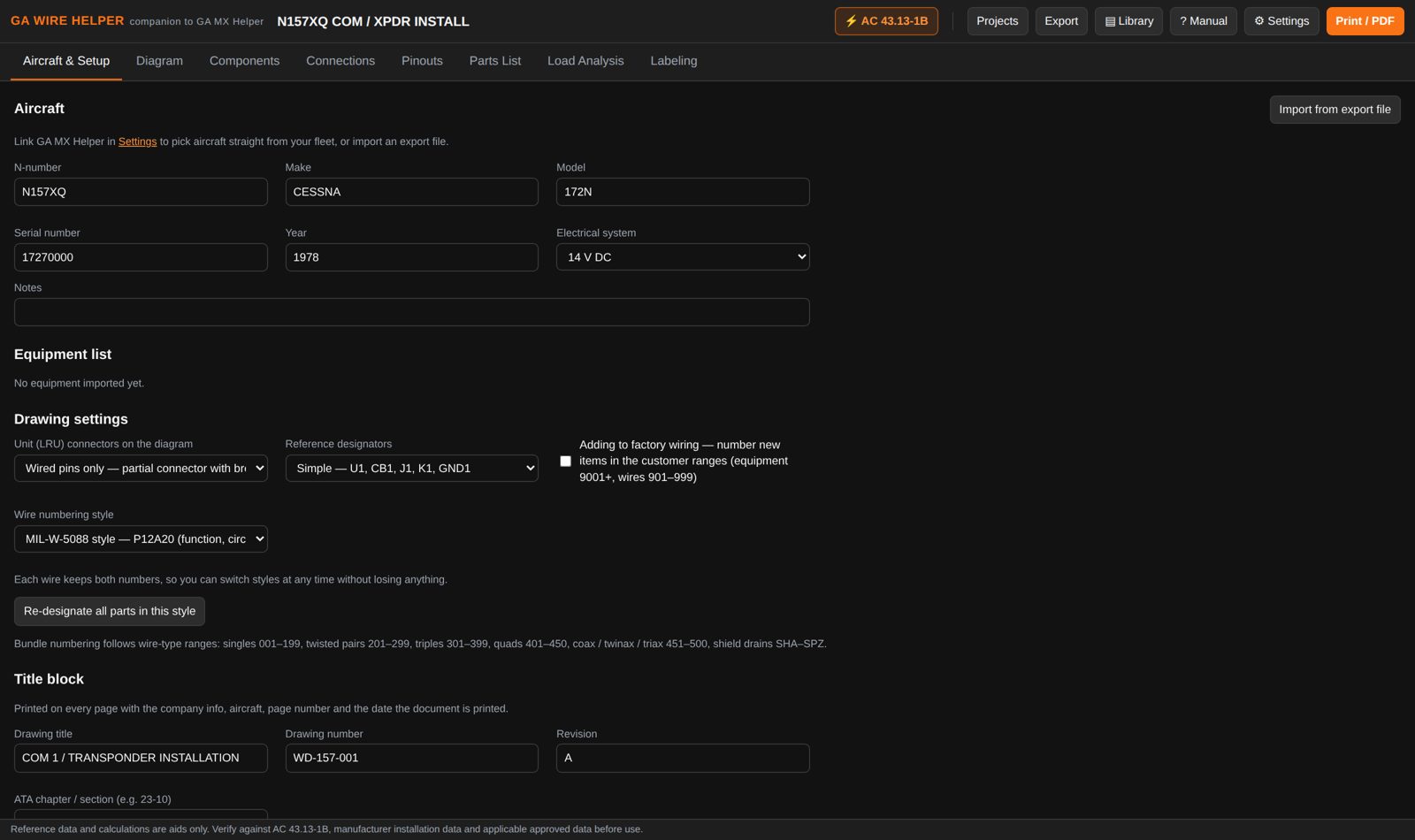The image size is (1415, 840).
Task: Open the Unit (LRU) connectors dropdown
Action: tap(141, 469)
